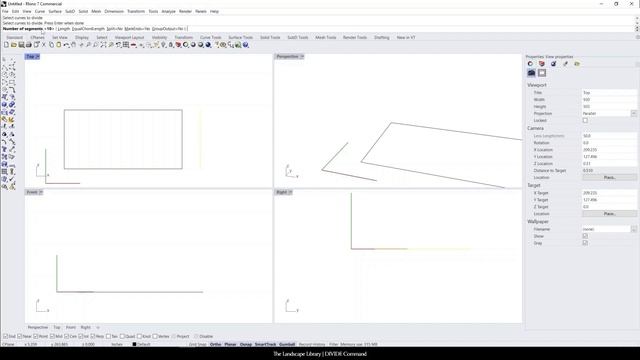Select the Pan view hand icon
The height and width of the screenshot is (360, 640).
pyautogui.click(x=73, y=45)
